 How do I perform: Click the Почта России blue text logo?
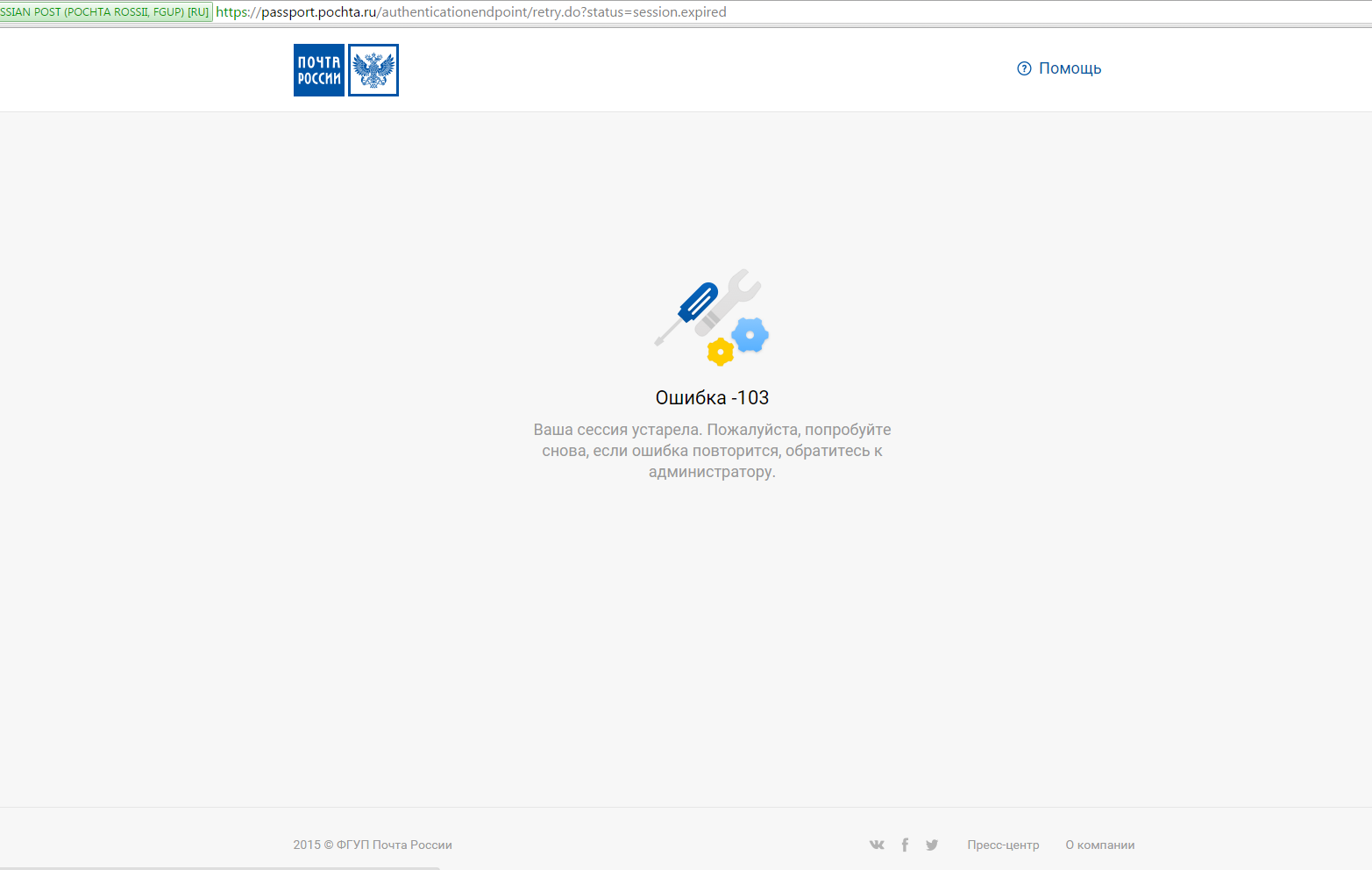coord(319,70)
